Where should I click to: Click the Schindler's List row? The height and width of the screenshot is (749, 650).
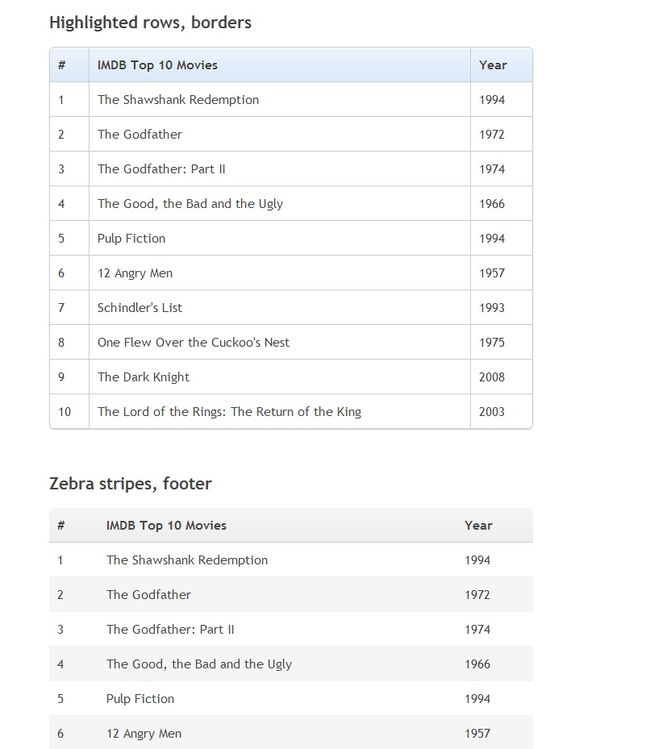291,308
